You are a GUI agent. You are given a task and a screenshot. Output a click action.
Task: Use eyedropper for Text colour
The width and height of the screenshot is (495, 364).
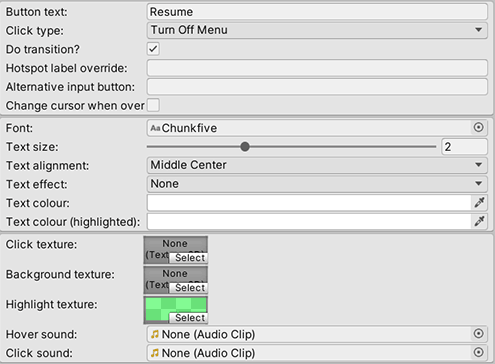479,203
